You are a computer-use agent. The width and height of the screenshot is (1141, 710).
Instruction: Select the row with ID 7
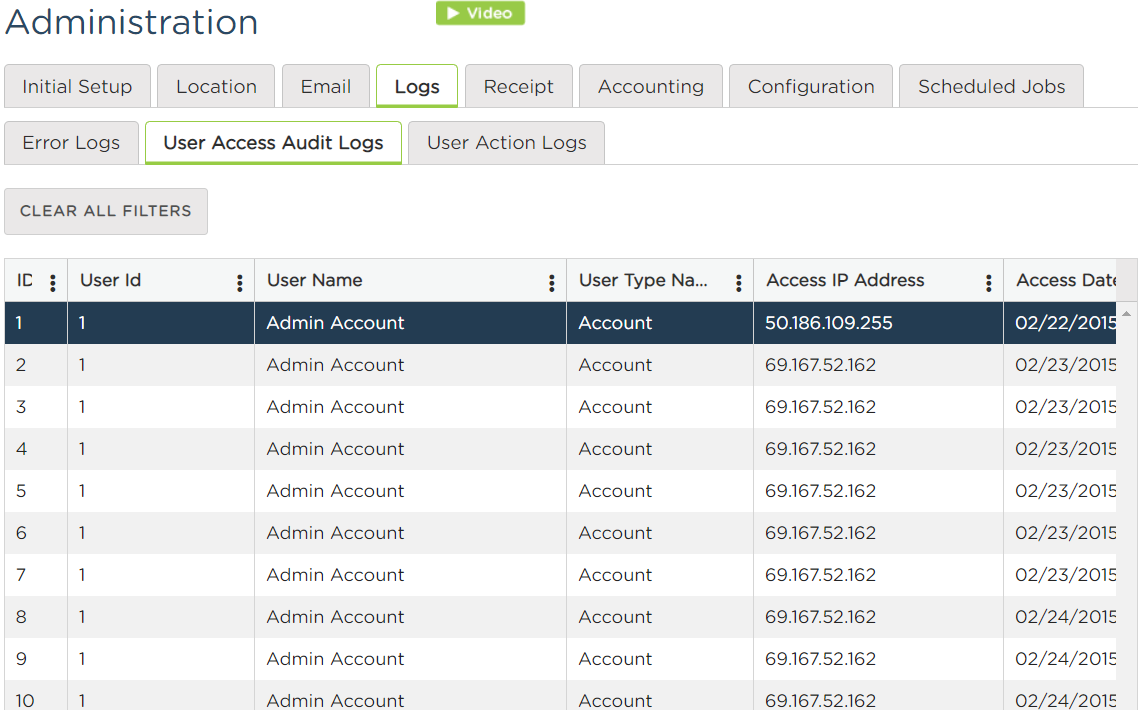560,575
